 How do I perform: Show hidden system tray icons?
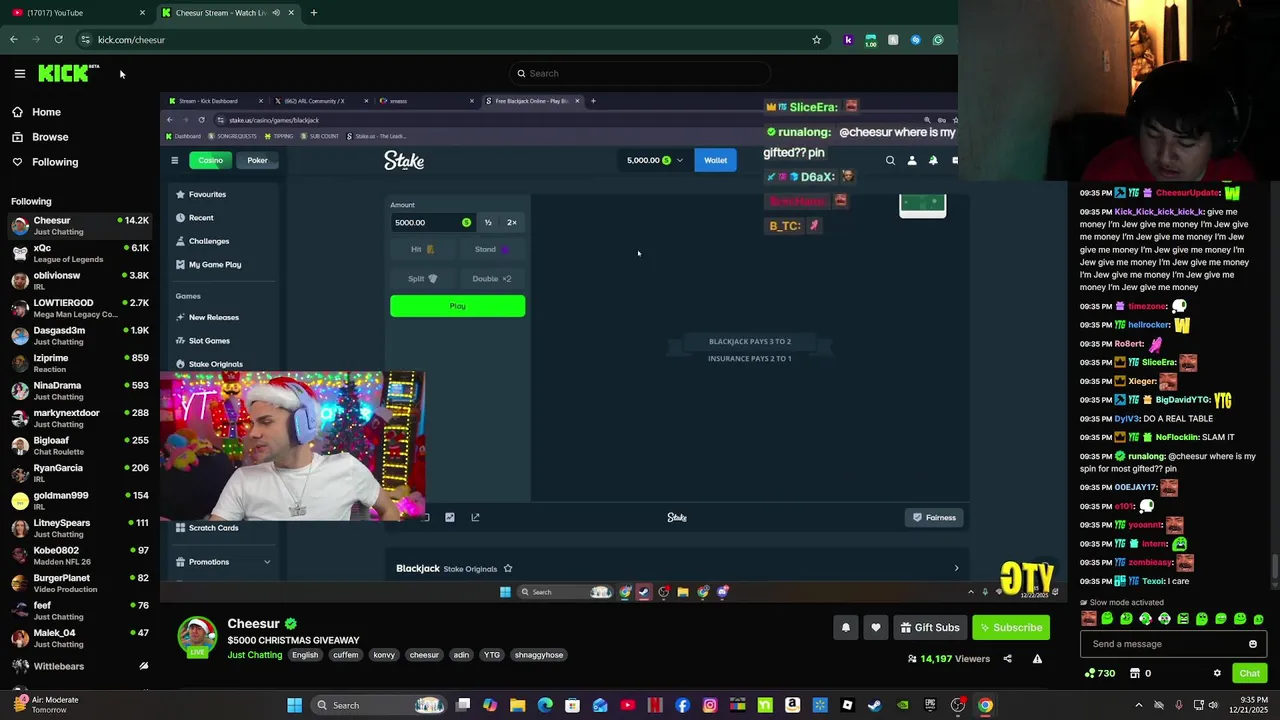tap(1138, 705)
